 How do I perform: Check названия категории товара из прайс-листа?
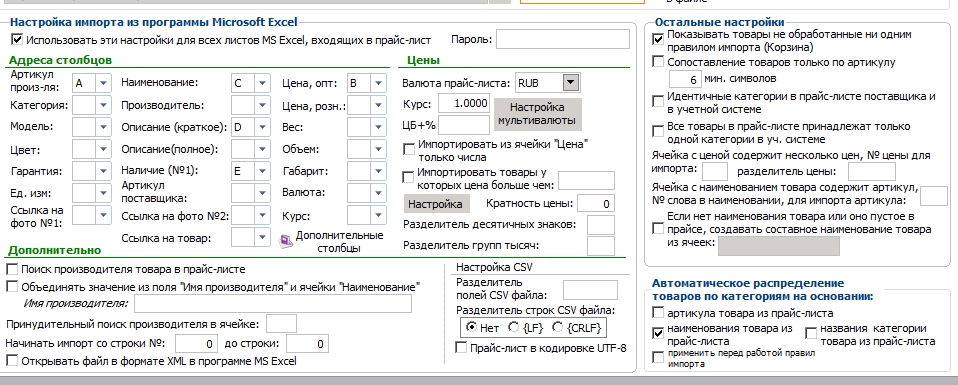click(811, 334)
